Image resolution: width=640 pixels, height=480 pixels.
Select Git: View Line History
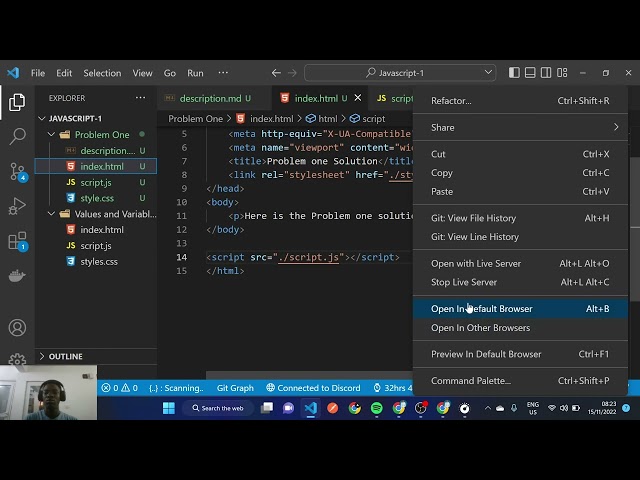click(x=520, y=237)
